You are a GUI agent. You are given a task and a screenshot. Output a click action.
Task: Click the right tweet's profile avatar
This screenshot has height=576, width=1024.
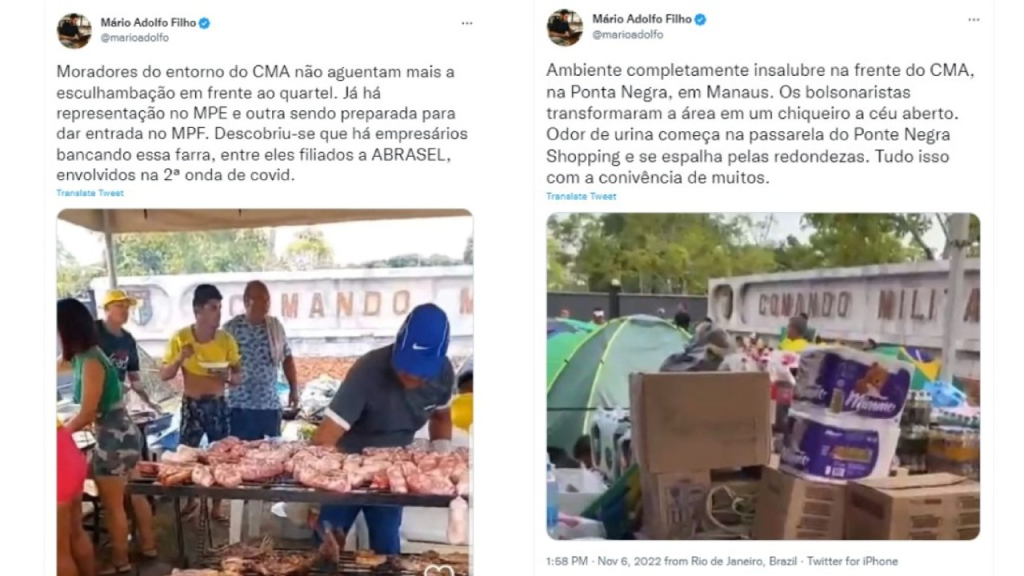click(564, 27)
